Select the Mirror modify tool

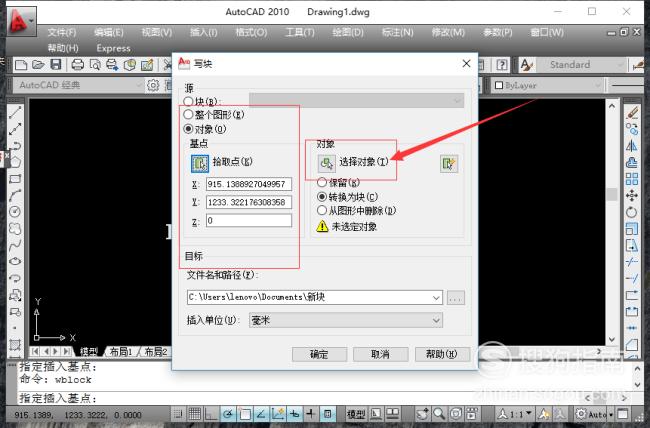(632, 146)
